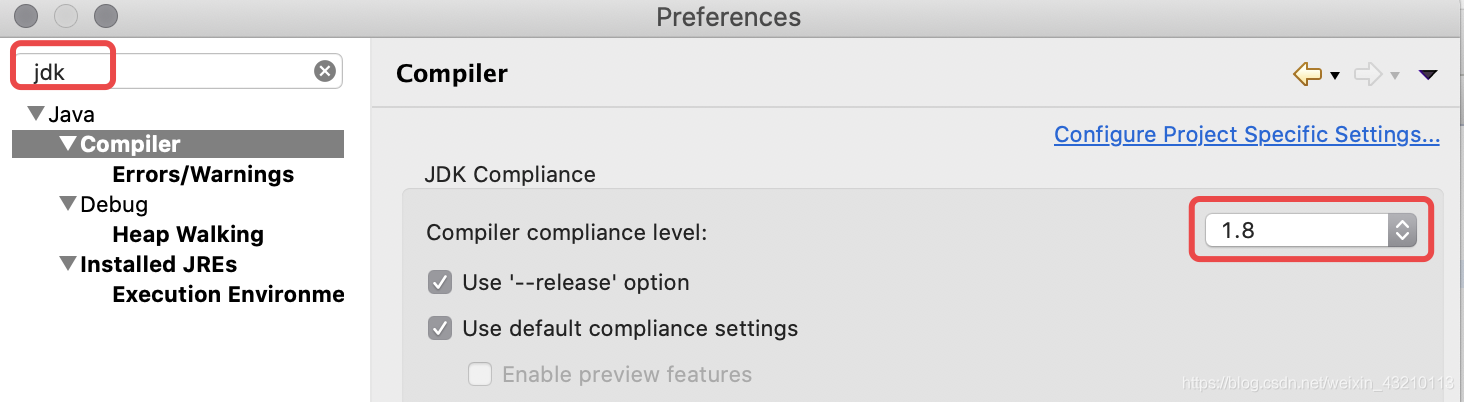
Task: Open Configure Project Specific Settings link
Action: click(1246, 135)
